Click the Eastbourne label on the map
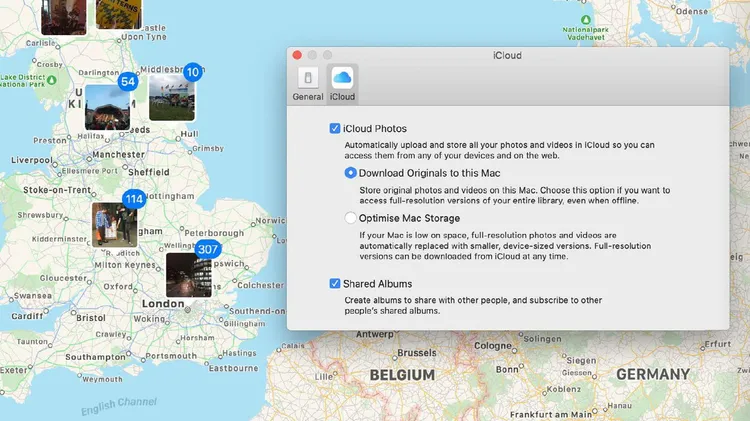Viewport: 750px width, 421px height. click(x=233, y=368)
